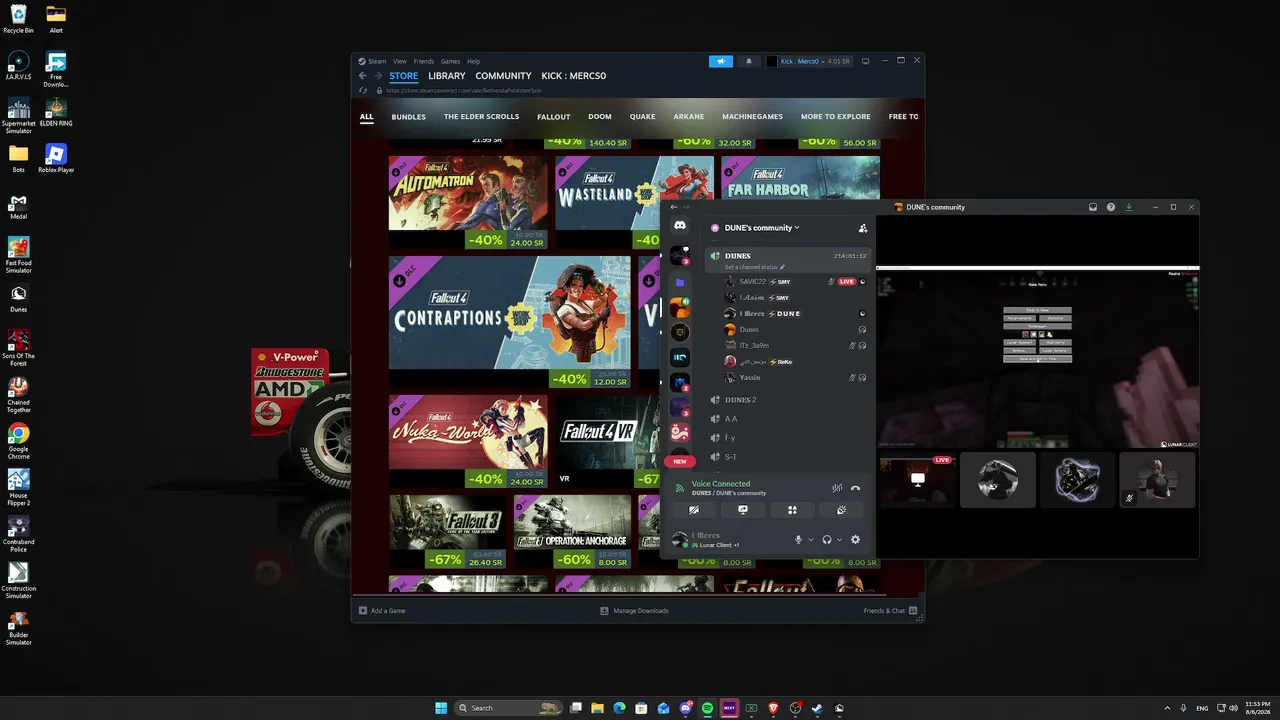Switch Steam to Big Picture mode
This screenshot has width=1280, height=720.
pos(866,61)
